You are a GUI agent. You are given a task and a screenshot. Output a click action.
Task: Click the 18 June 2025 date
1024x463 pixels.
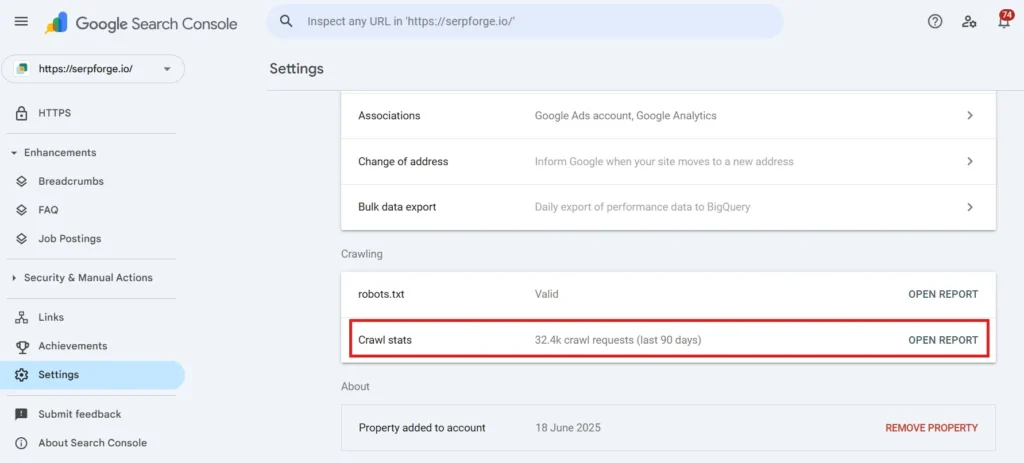[568, 428]
